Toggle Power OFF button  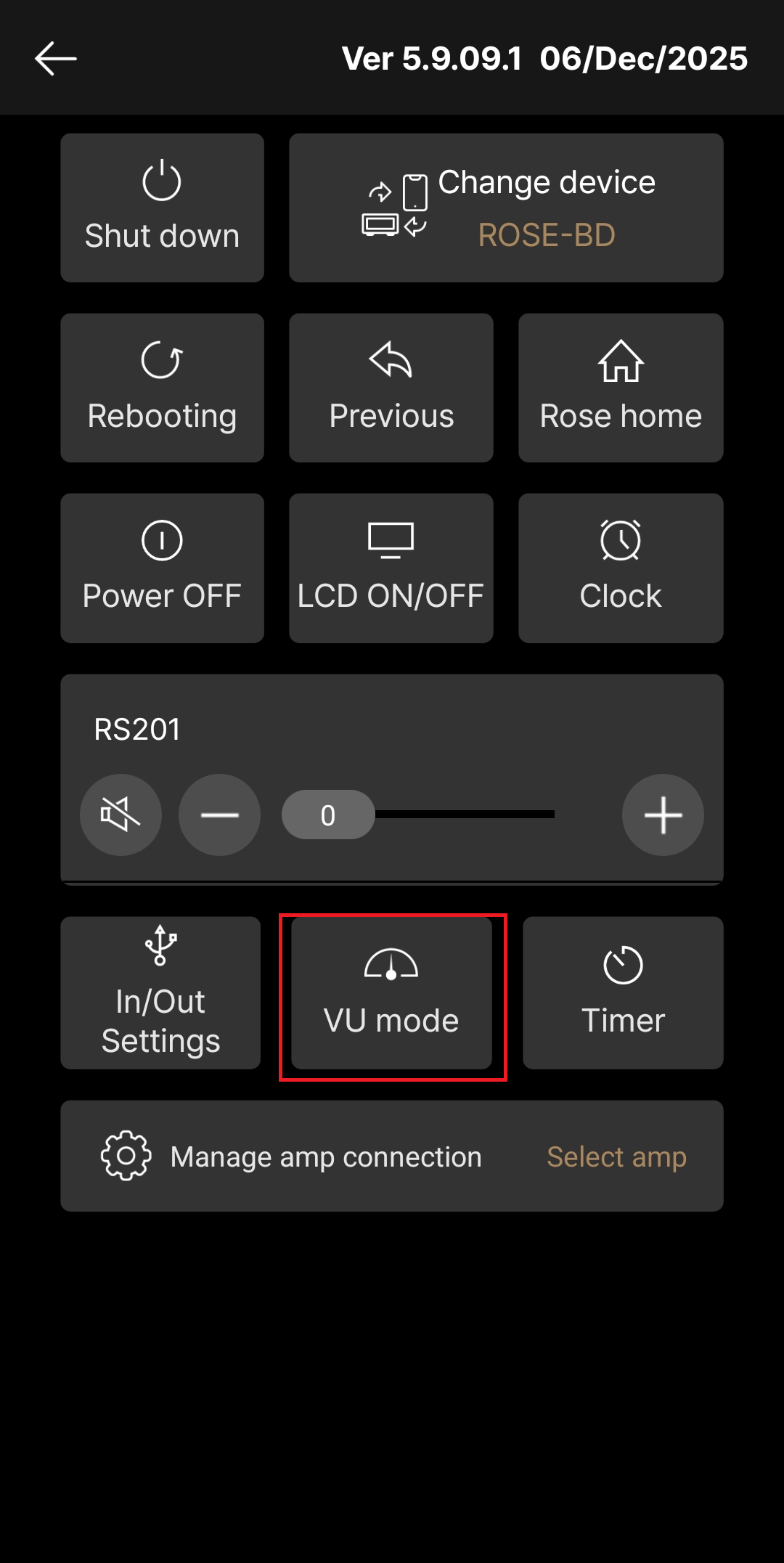point(162,568)
